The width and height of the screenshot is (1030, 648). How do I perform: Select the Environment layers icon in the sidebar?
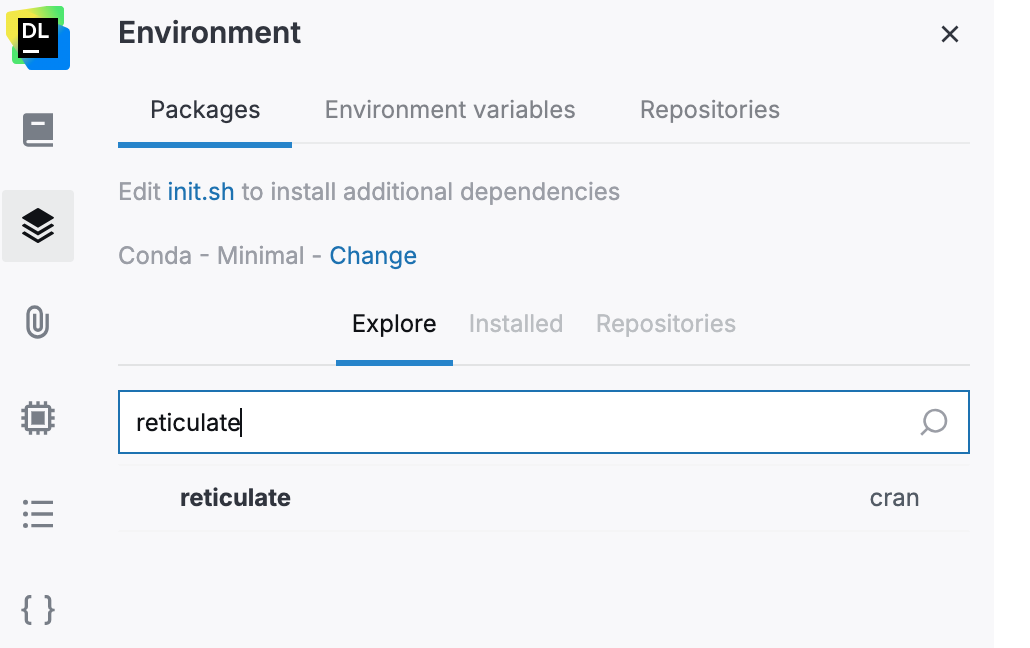pos(38,226)
